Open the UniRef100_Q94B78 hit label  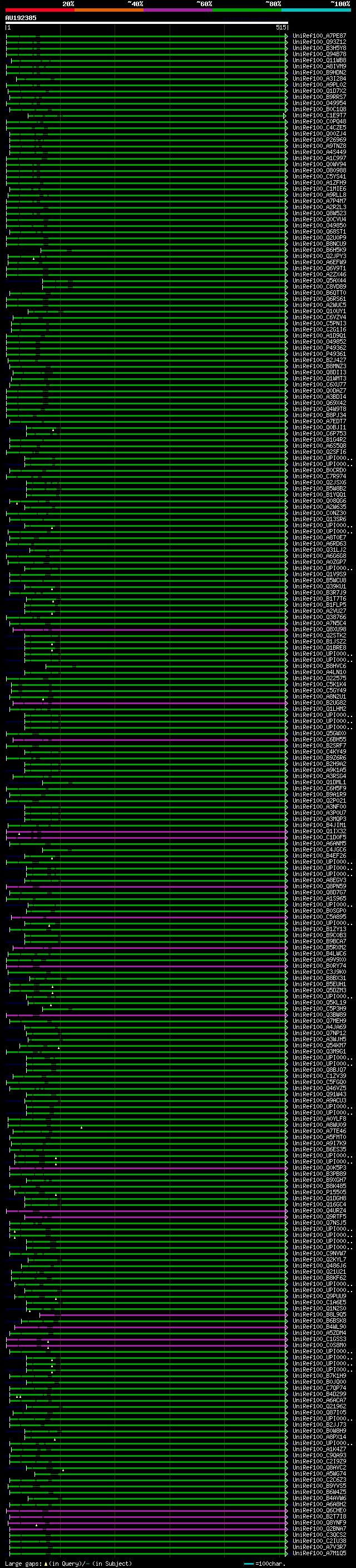tap(319, 54)
